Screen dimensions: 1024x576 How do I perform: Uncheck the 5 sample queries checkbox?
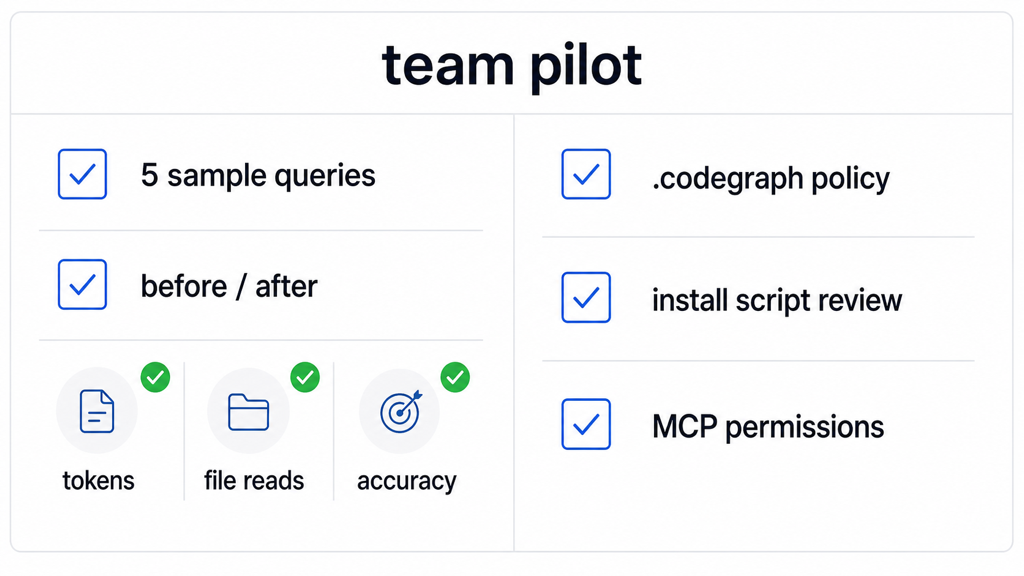coord(82,174)
